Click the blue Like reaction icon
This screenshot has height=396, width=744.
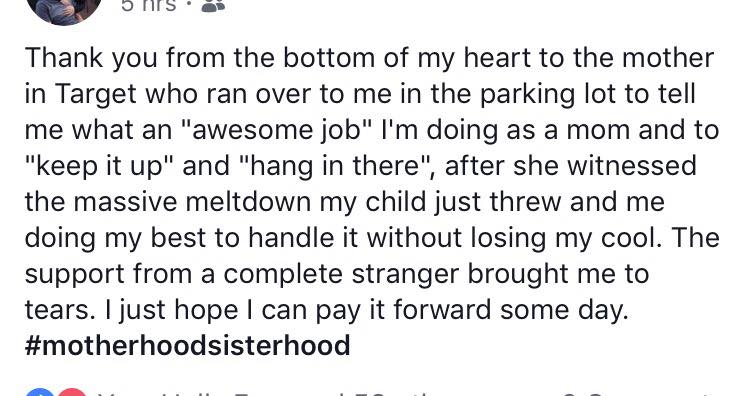coord(41,393)
